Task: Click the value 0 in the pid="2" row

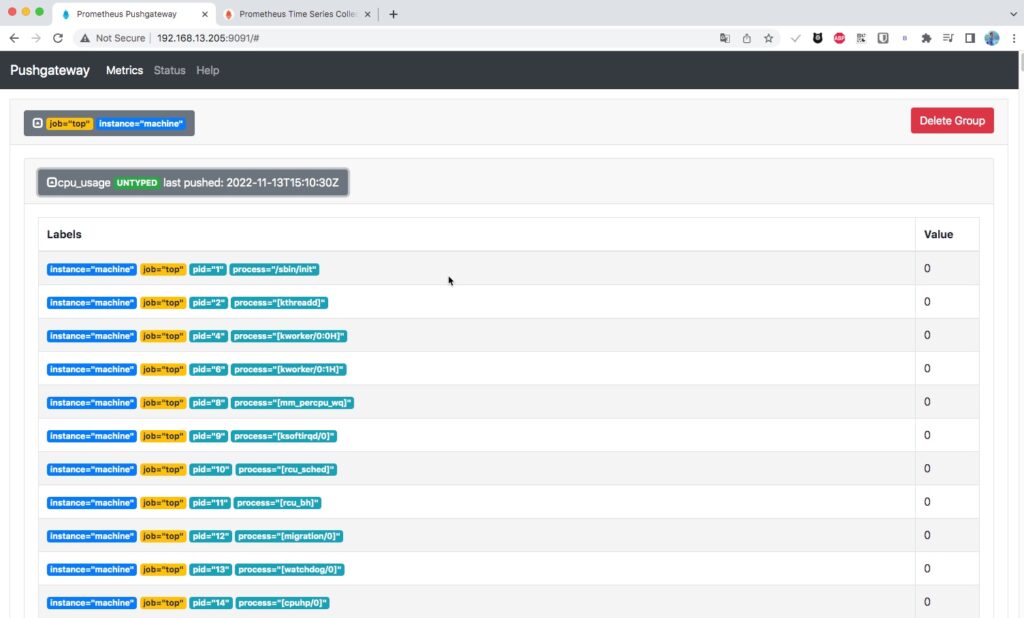Action: tap(927, 302)
